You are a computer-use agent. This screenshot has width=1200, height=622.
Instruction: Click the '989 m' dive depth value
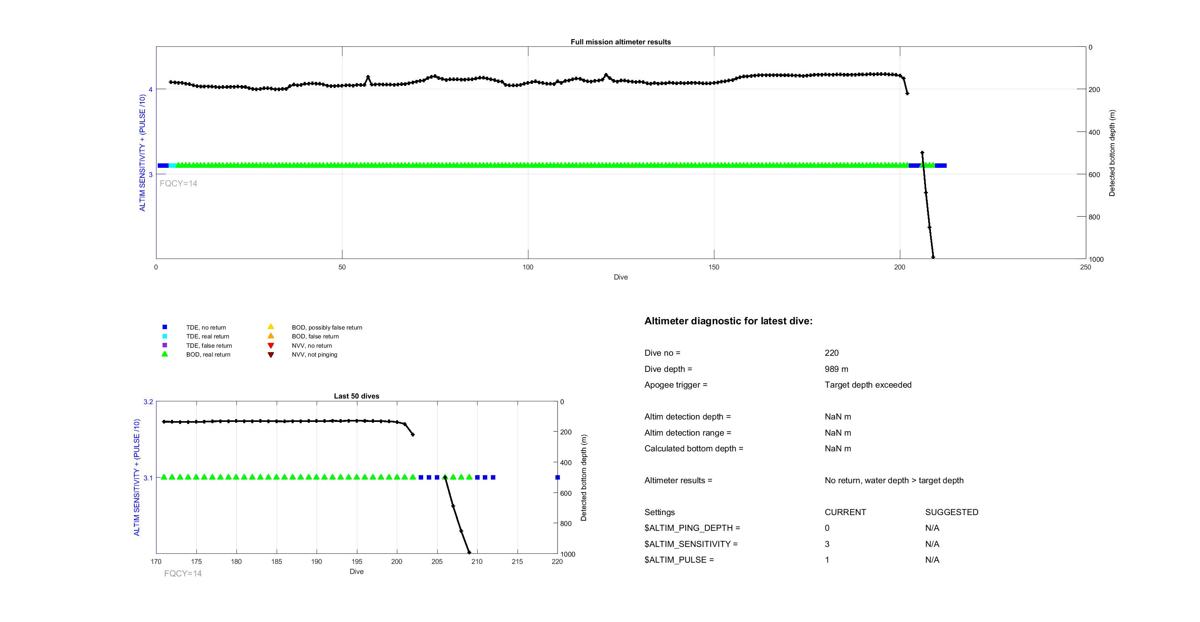(x=837, y=369)
